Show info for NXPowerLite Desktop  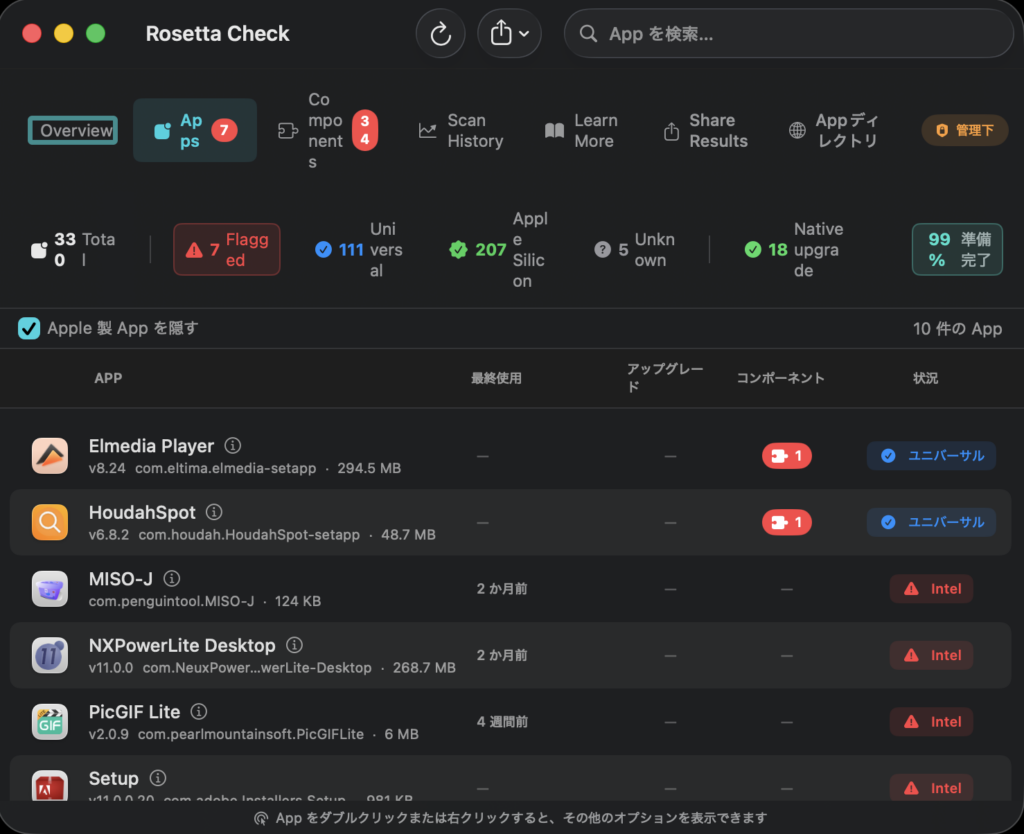tap(295, 645)
